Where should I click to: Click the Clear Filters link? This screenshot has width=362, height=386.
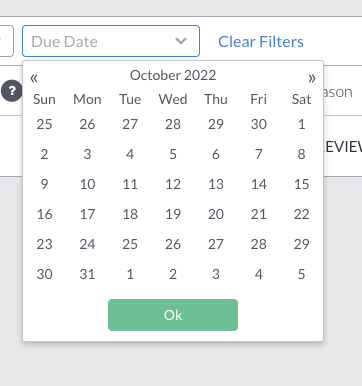tap(261, 42)
